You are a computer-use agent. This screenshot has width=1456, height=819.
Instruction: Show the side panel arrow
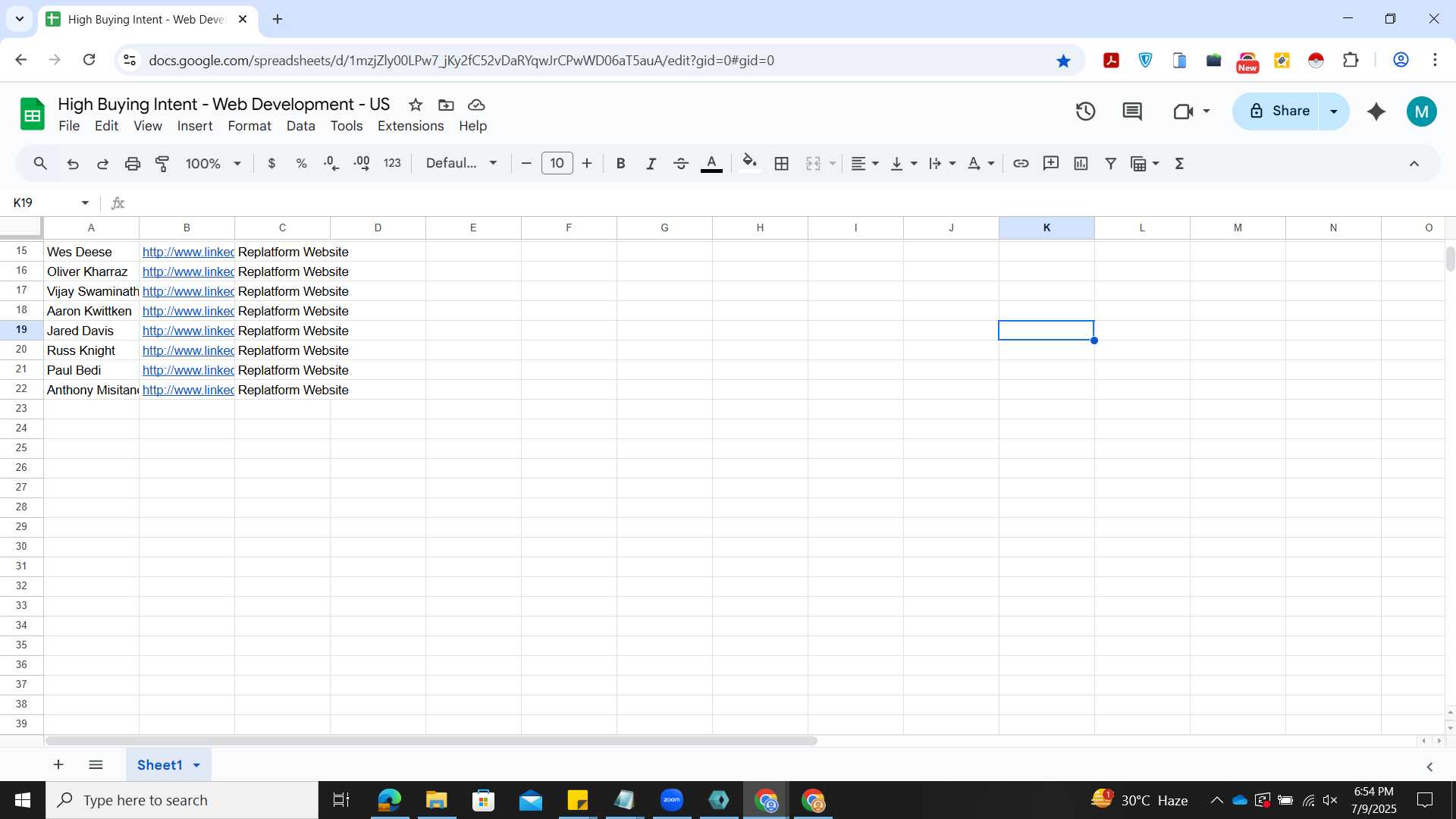(1429, 767)
